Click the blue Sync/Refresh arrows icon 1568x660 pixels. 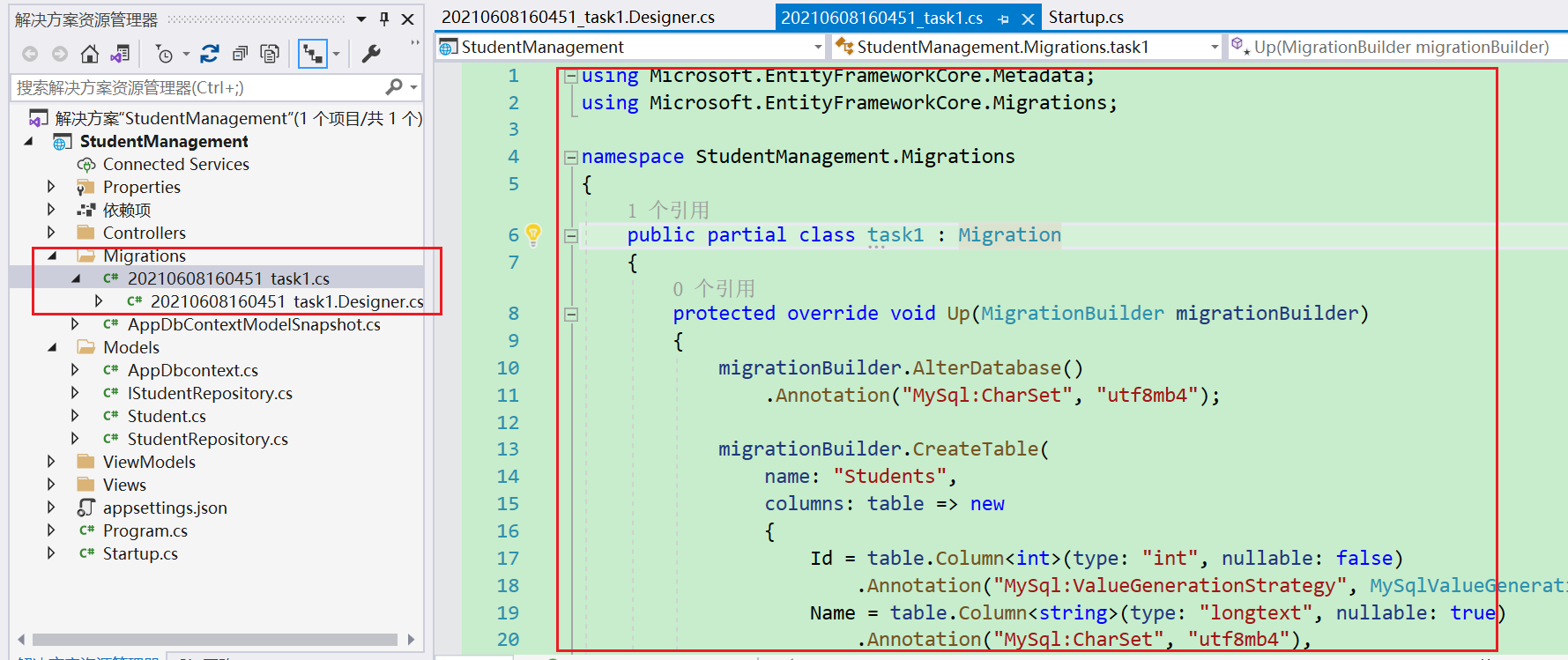tap(210, 55)
